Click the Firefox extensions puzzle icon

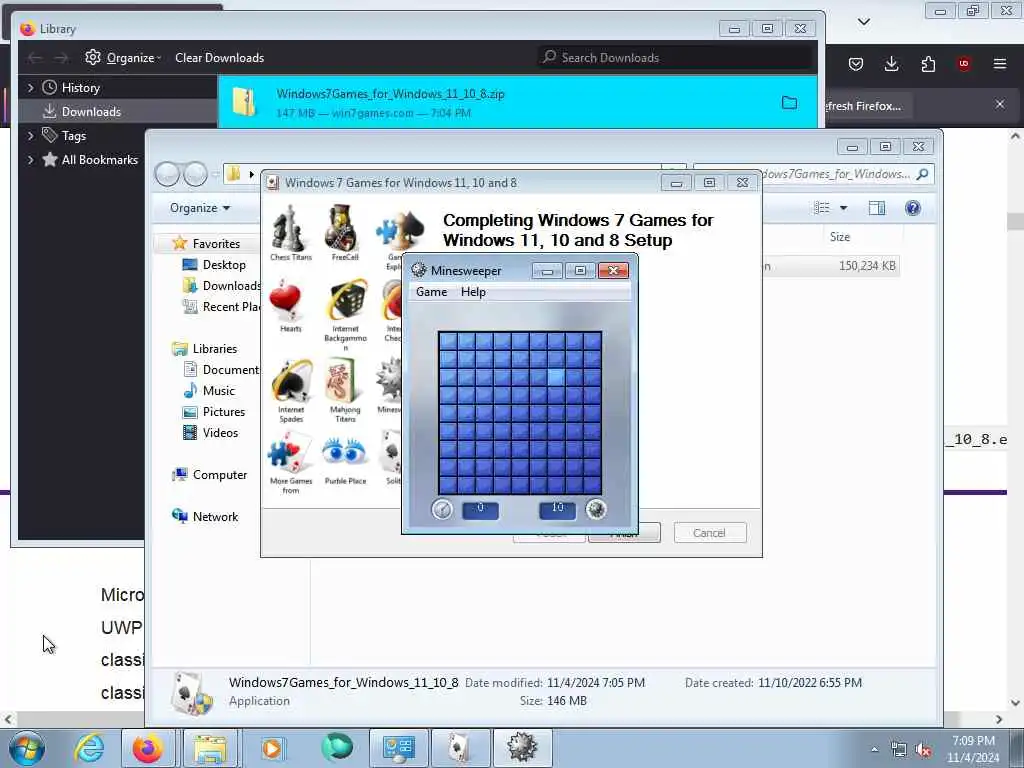click(928, 64)
